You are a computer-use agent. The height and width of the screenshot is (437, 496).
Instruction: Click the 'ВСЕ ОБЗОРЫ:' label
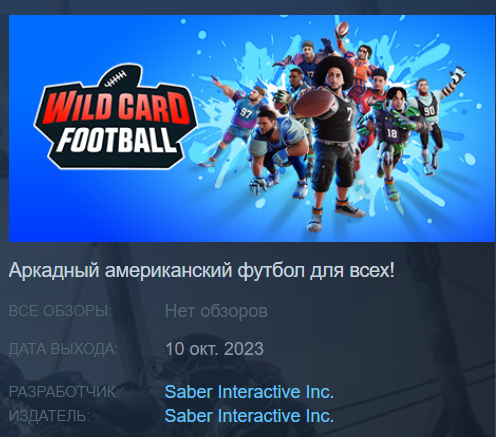pyautogui.click(x=60, y=311)
